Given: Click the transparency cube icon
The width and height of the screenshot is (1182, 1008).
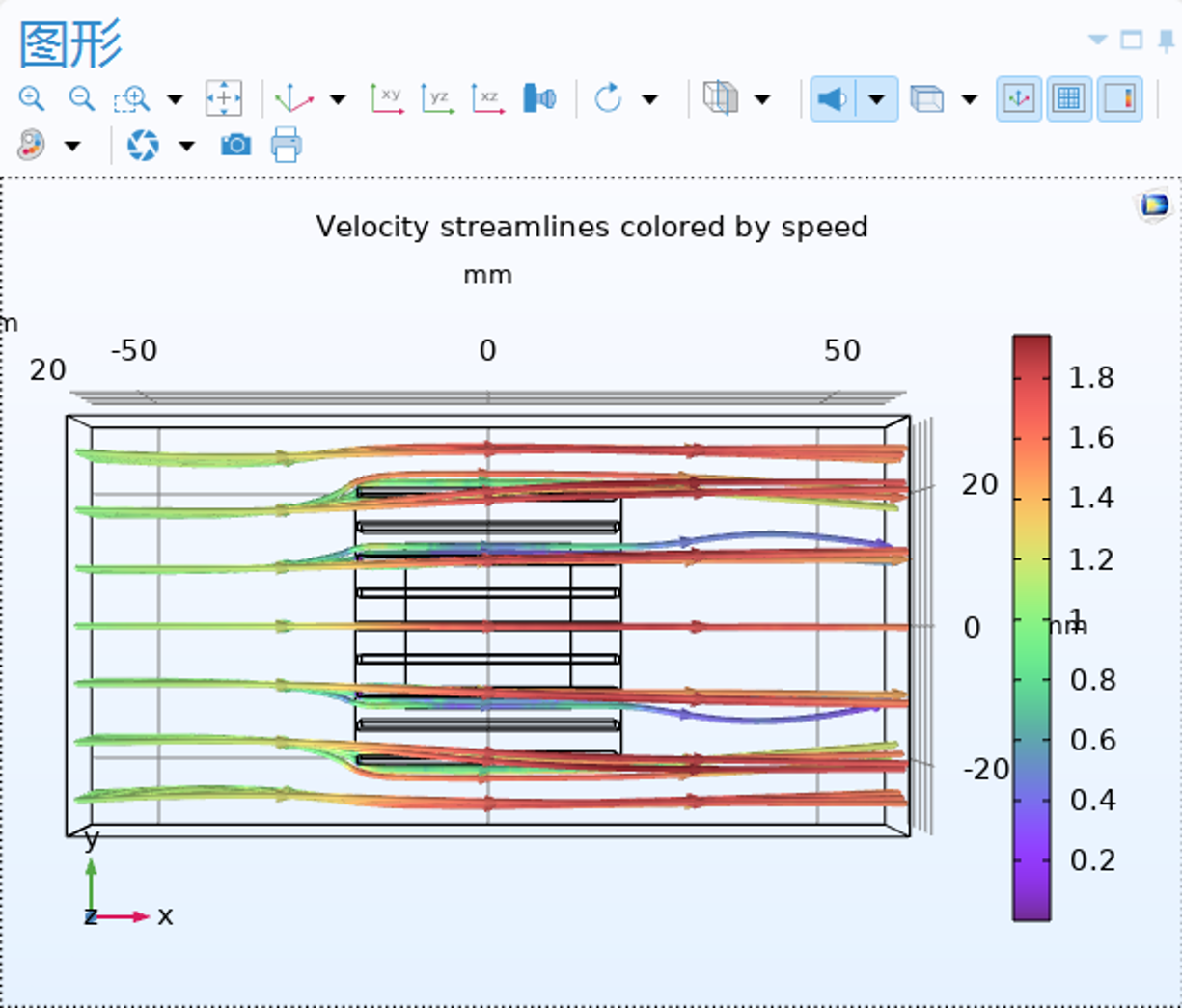Looking at the screenshot, I should 721,98.
